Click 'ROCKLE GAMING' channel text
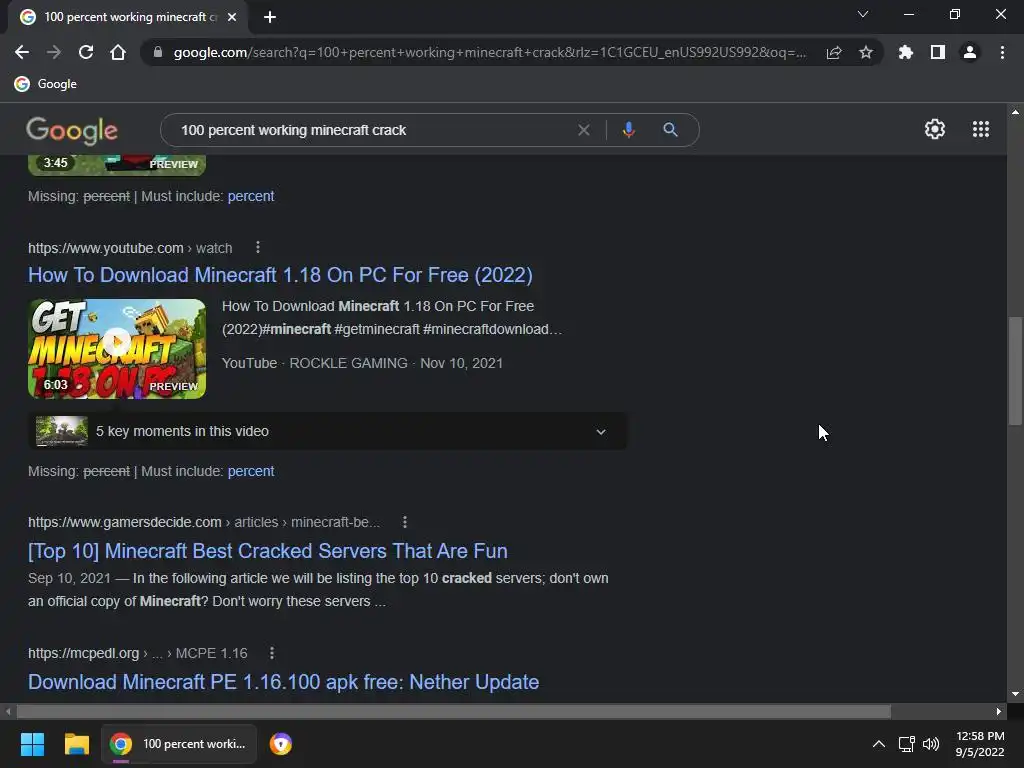Screen dimensions: 1024x768 [x=348, y=363]
